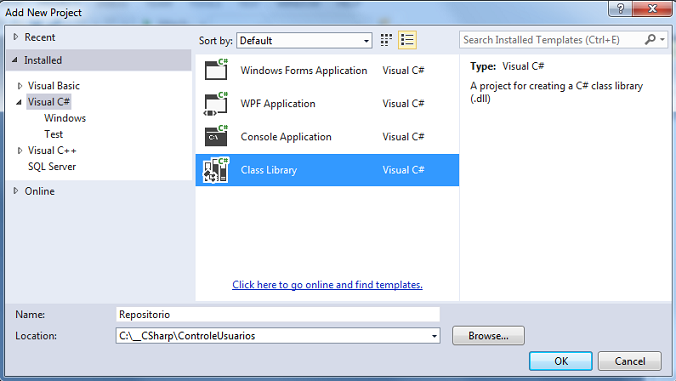Click the Console Application template icon
Screen dimensions: 676x381
coord(216,137)
